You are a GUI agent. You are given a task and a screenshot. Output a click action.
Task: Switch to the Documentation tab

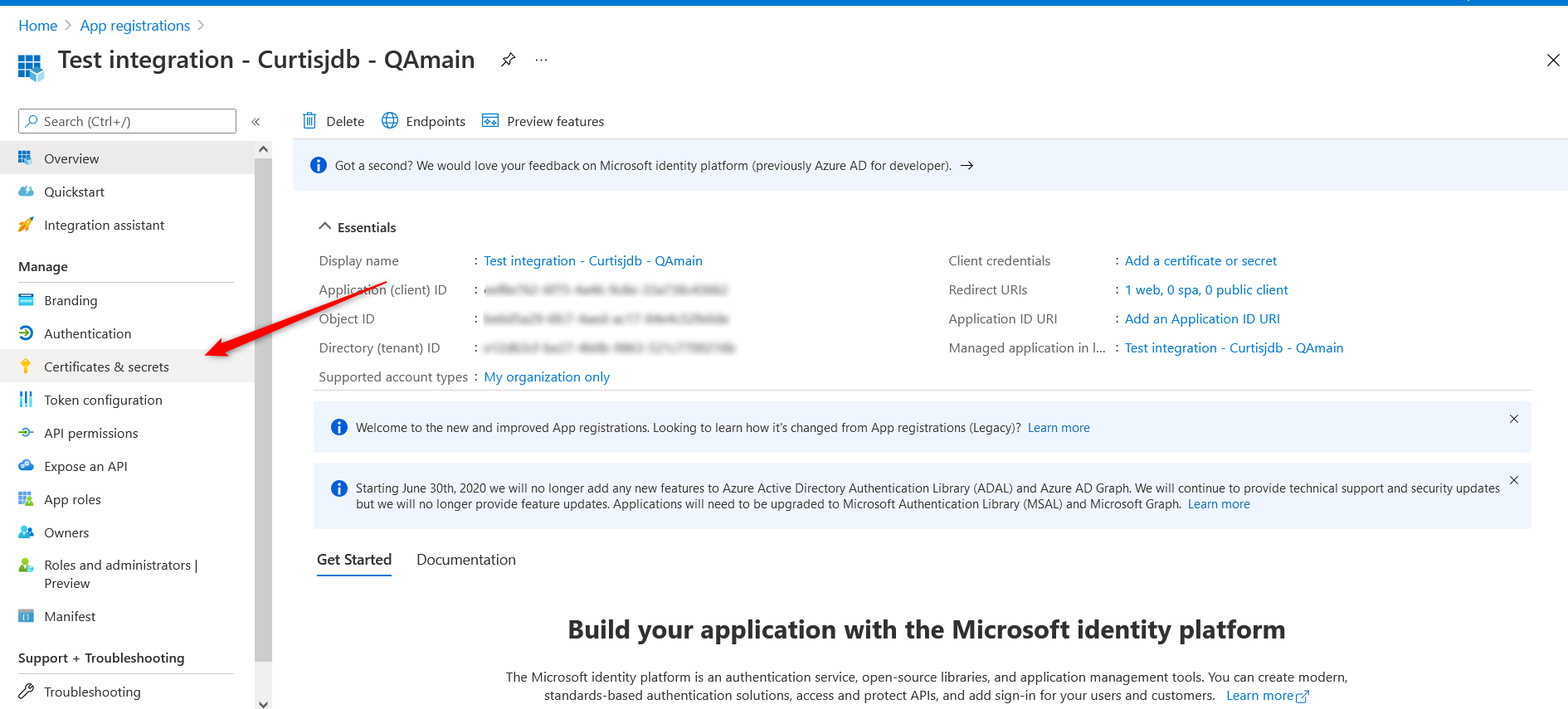click(466, 559)
